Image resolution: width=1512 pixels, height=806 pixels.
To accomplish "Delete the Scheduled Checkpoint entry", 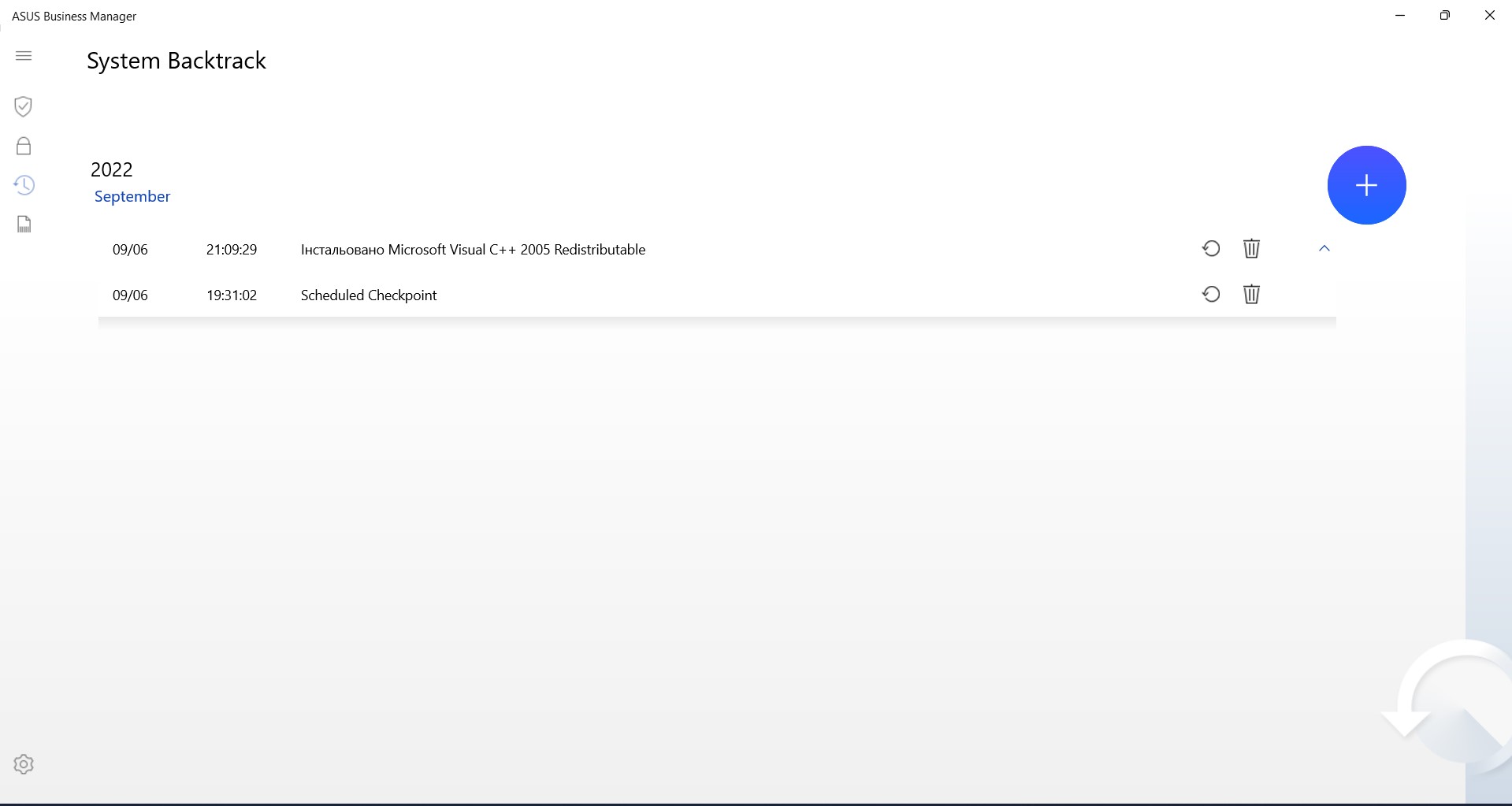I will pos(1251,295).
